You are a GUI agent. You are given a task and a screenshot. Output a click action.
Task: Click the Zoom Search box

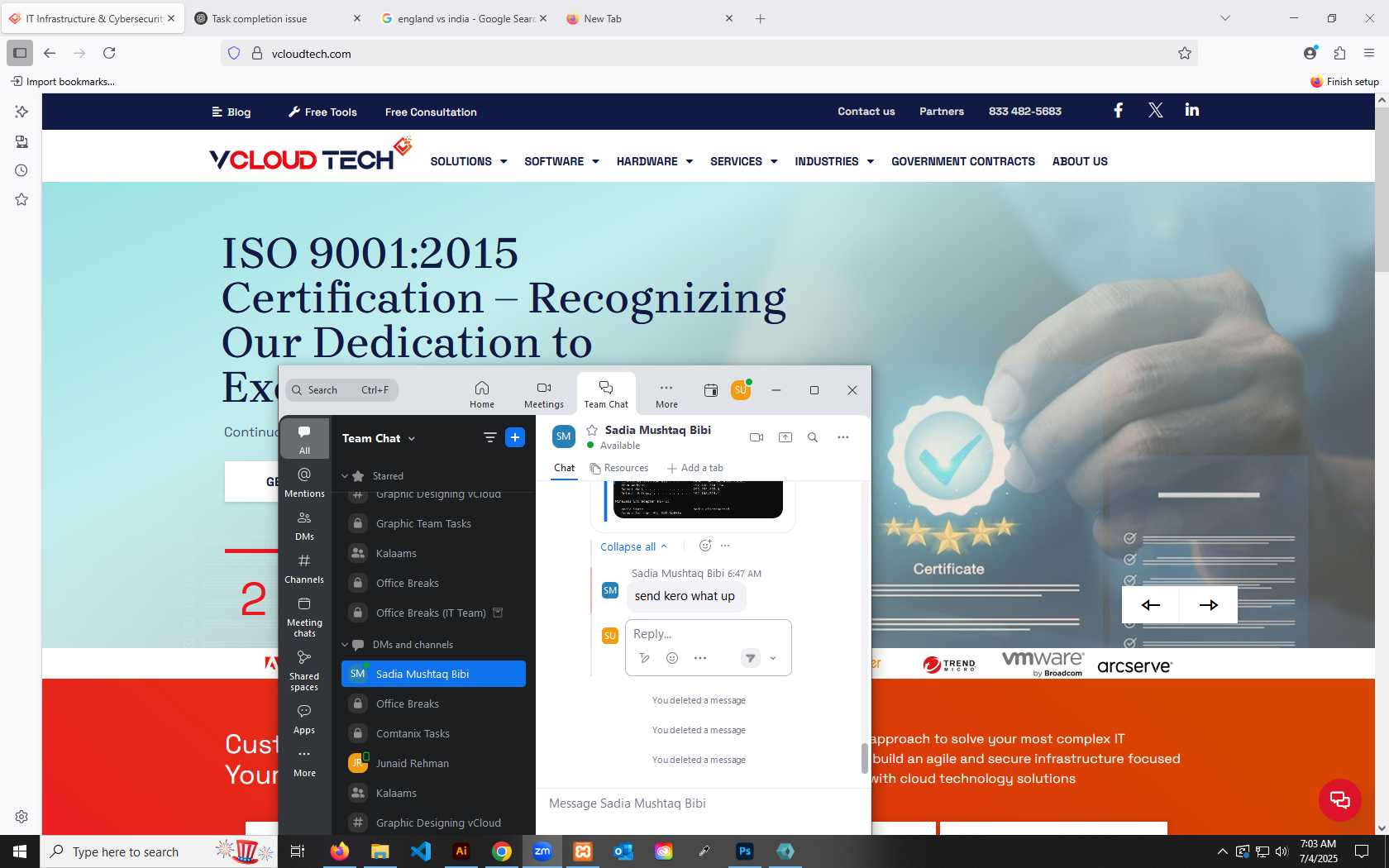(x=342, y=390)
